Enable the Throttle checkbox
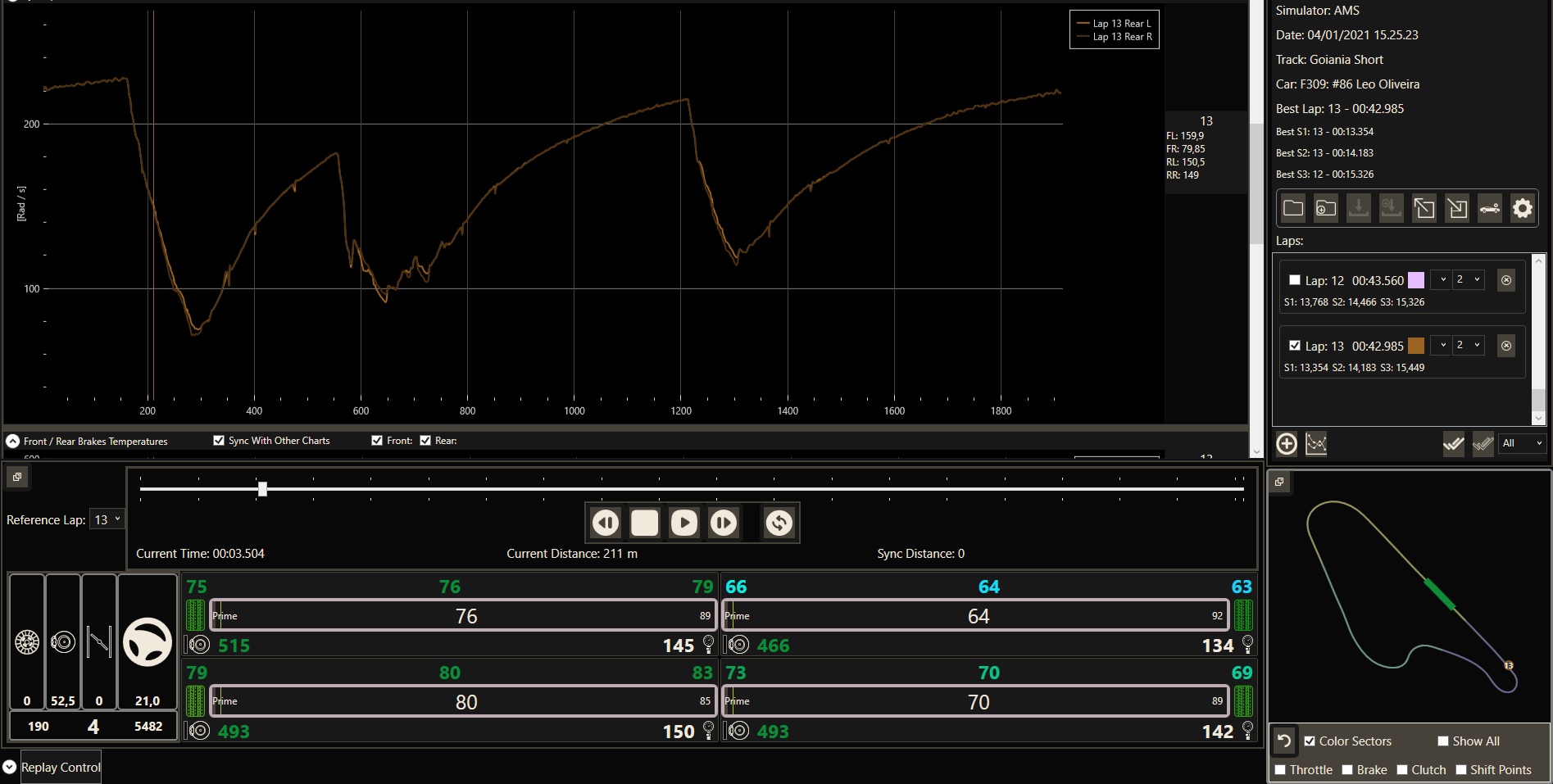This screenshot has width=1553, height=784. (1280, 769)
